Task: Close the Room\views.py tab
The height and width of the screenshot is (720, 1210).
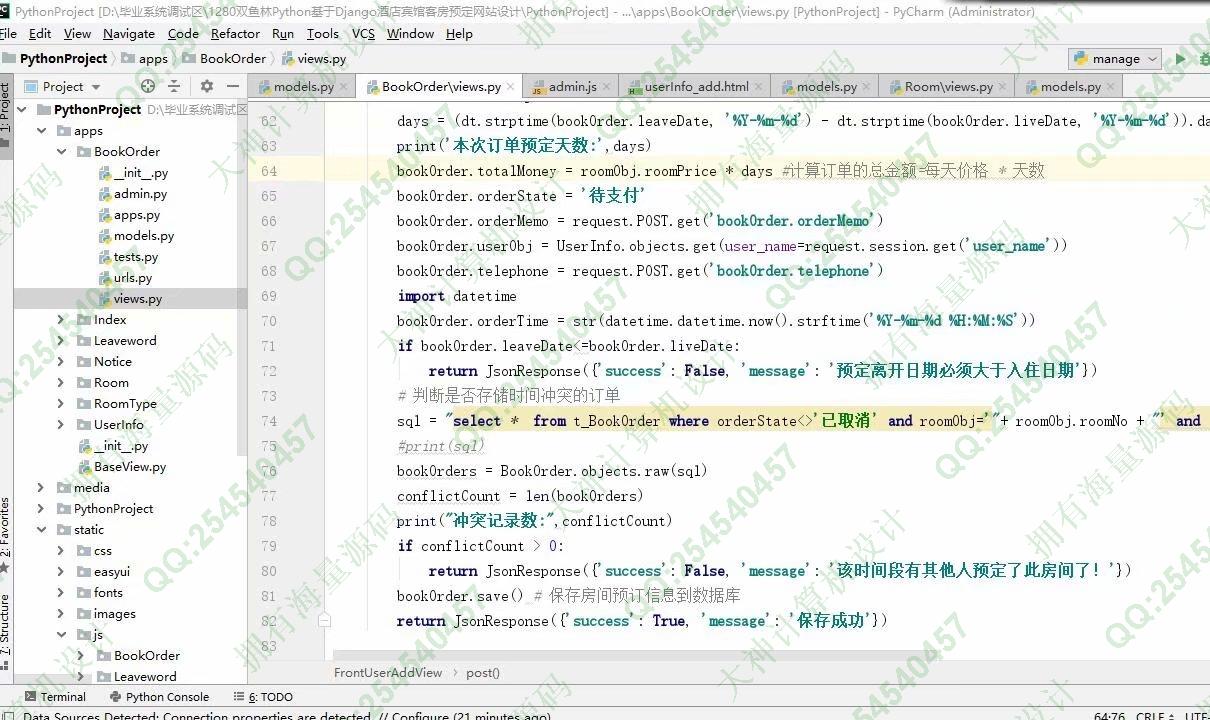Action: (x=1003, y=86)
